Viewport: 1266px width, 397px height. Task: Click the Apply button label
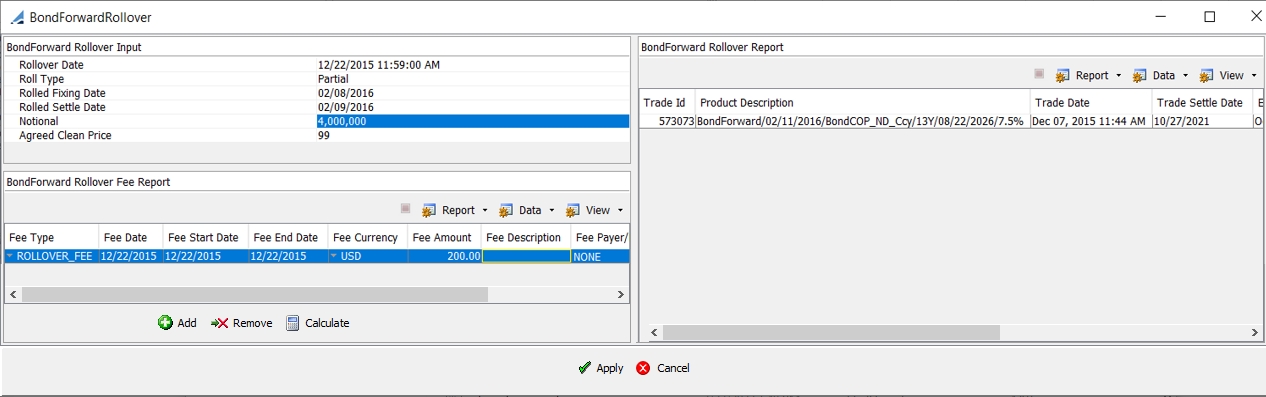point(610,368)
